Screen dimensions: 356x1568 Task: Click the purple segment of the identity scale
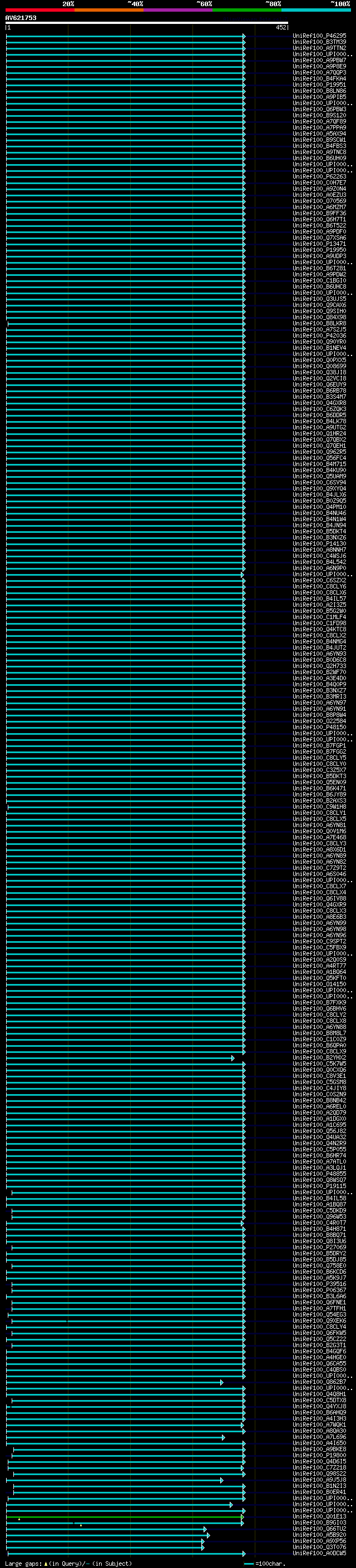(177, 10)
